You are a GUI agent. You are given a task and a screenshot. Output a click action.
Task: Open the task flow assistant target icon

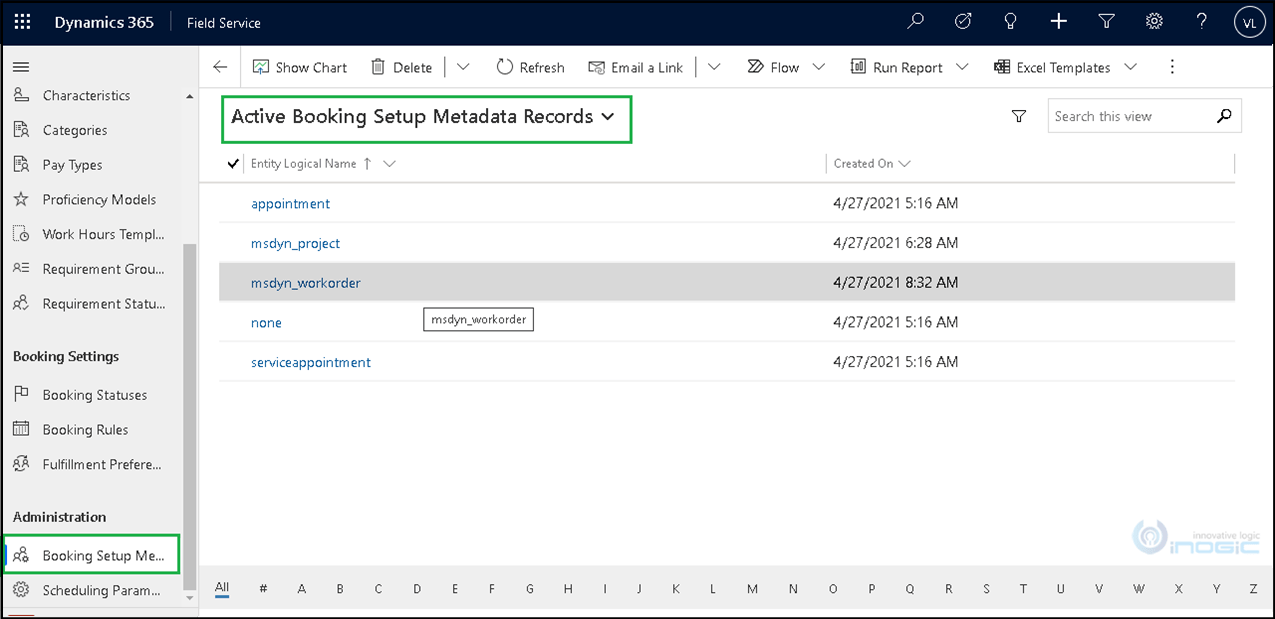tap(963, 21)
